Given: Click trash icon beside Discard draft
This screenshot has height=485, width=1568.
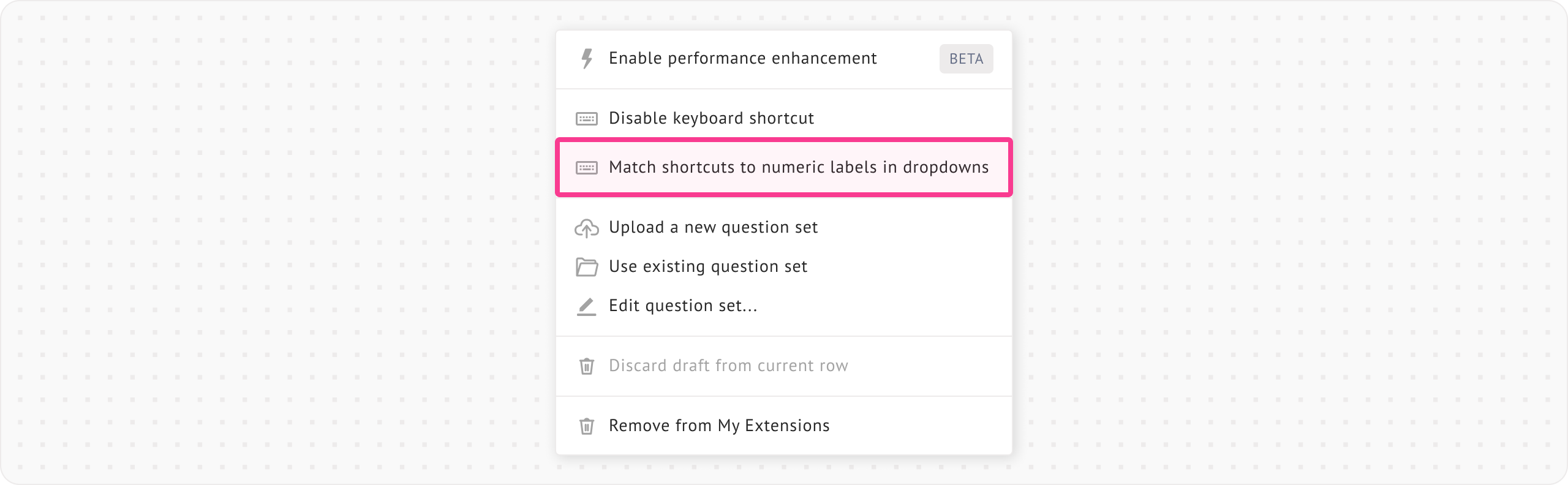Looking at the screenshot, I should pyautogui.click(x=587, y=366).
